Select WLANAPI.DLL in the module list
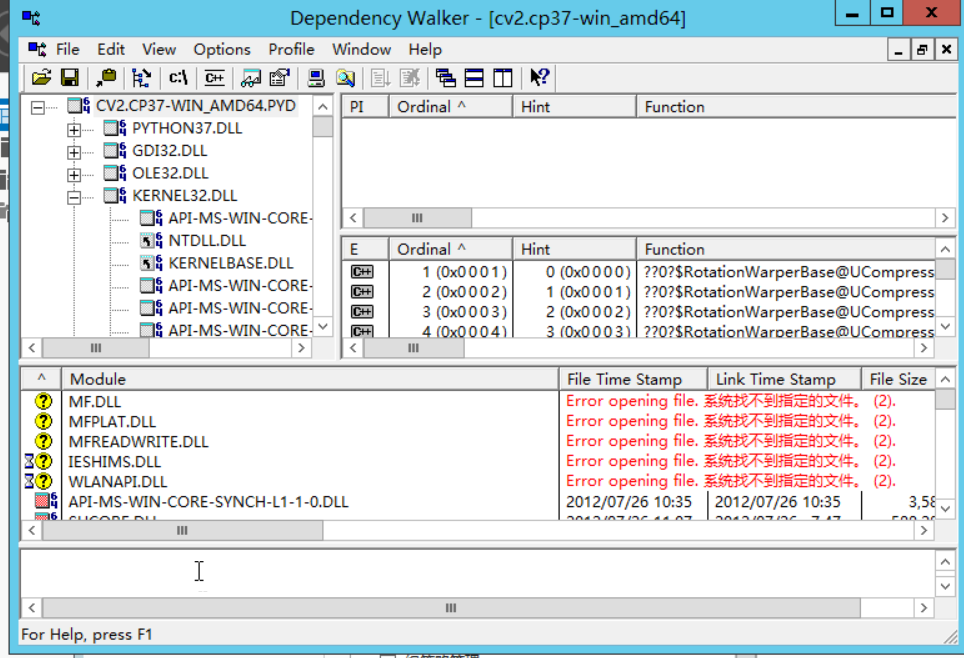Screen dimensions: 964x658 pyautogui.click(x=117, y=482)
